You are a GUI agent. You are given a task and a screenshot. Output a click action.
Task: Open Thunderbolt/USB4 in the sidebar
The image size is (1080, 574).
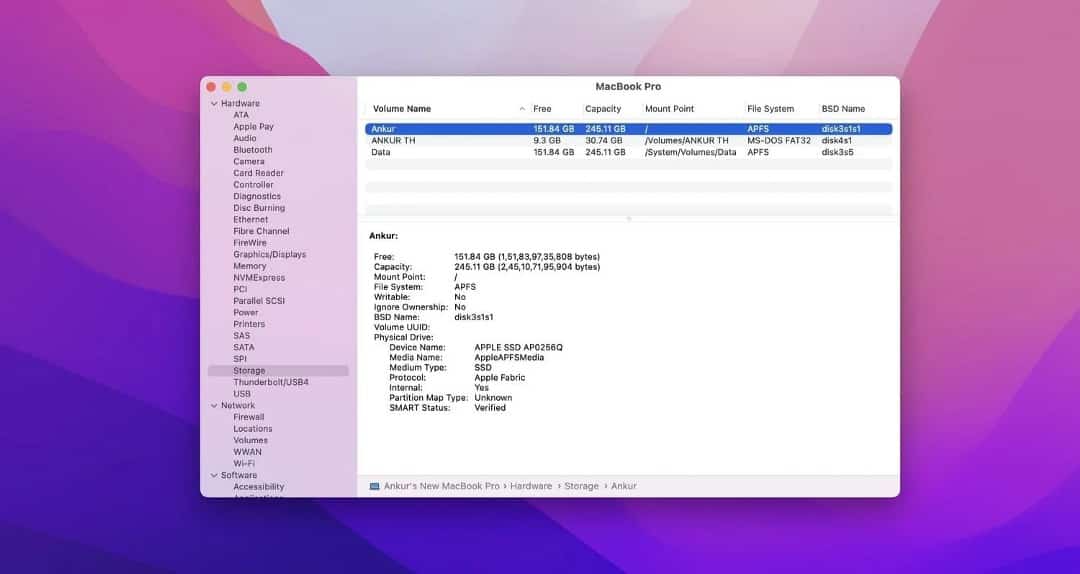click(270, 382)
